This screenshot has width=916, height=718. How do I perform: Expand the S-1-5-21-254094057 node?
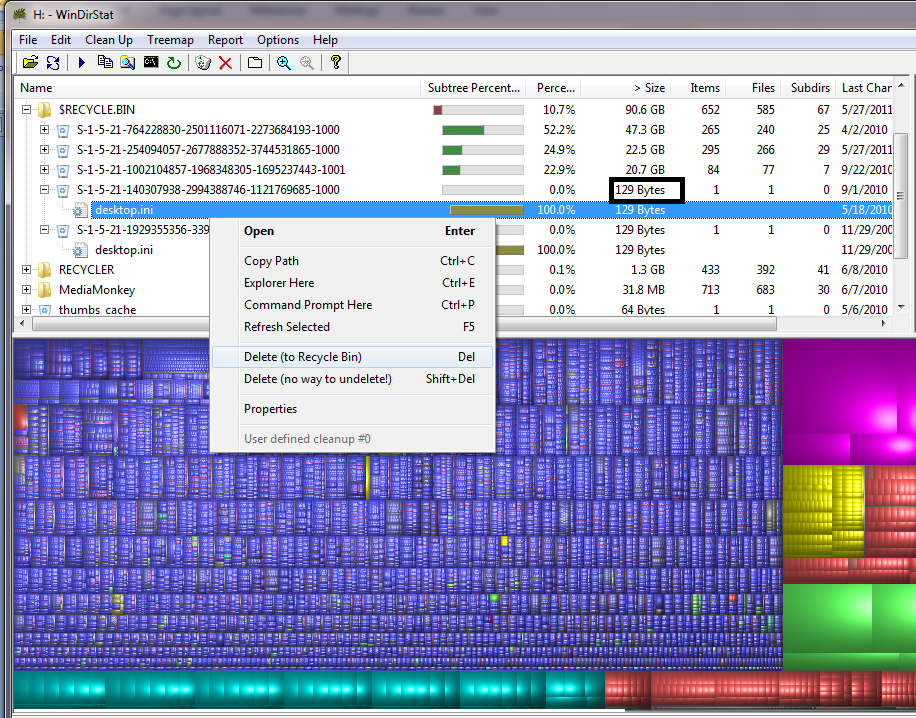pos(44,150)
